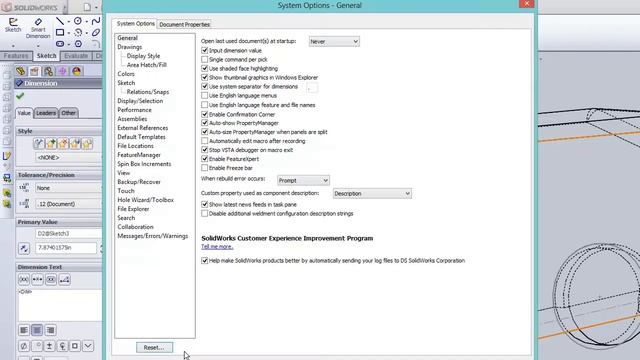640x360 pixels.
Task: Select the Line sketch tool
Action: tap(60, 21)
